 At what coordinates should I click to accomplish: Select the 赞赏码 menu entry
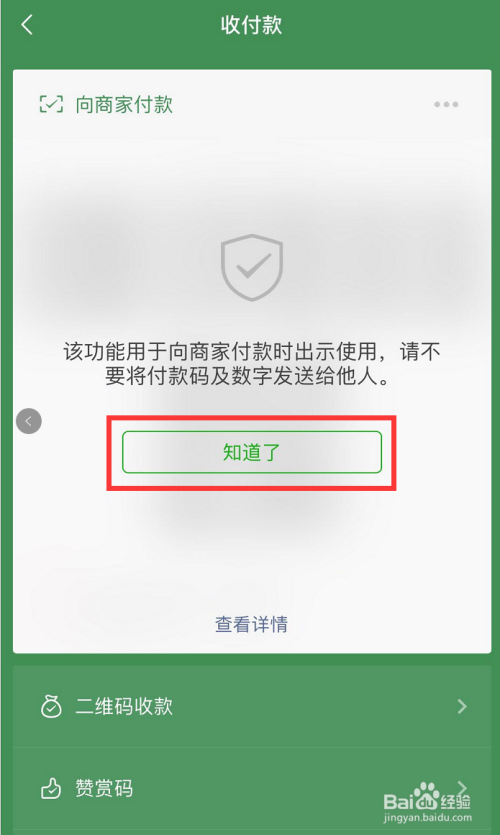coord(252,789)
